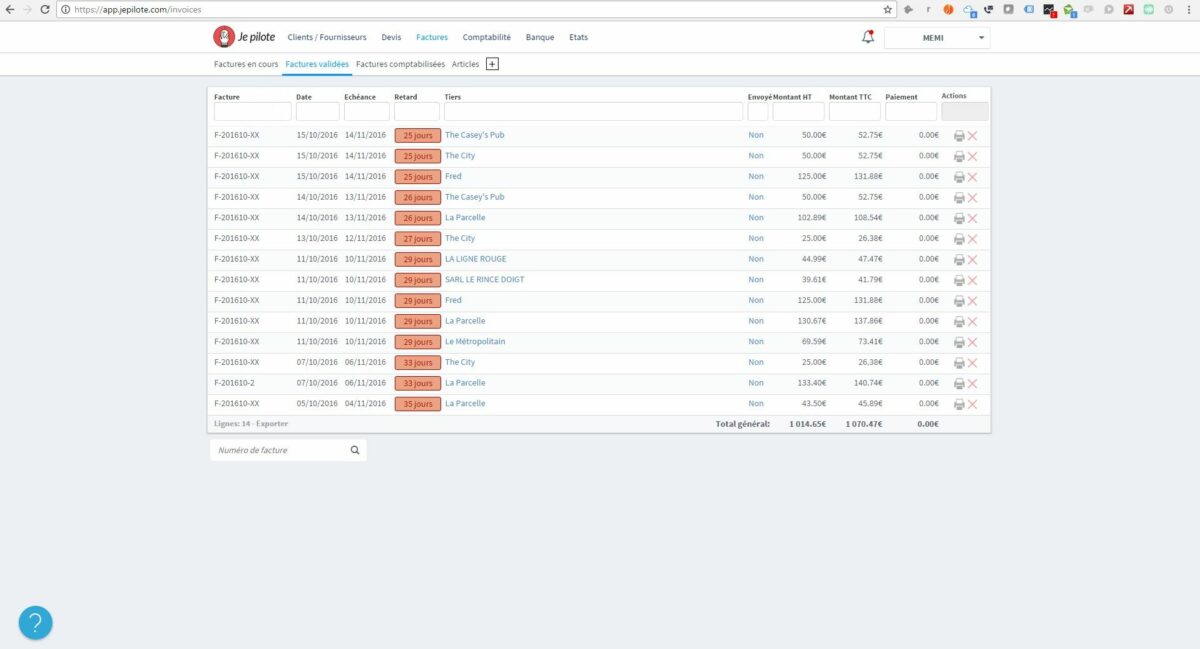
Task: Switch to Factures comptabilisées tab
Action: coord(400,64)
